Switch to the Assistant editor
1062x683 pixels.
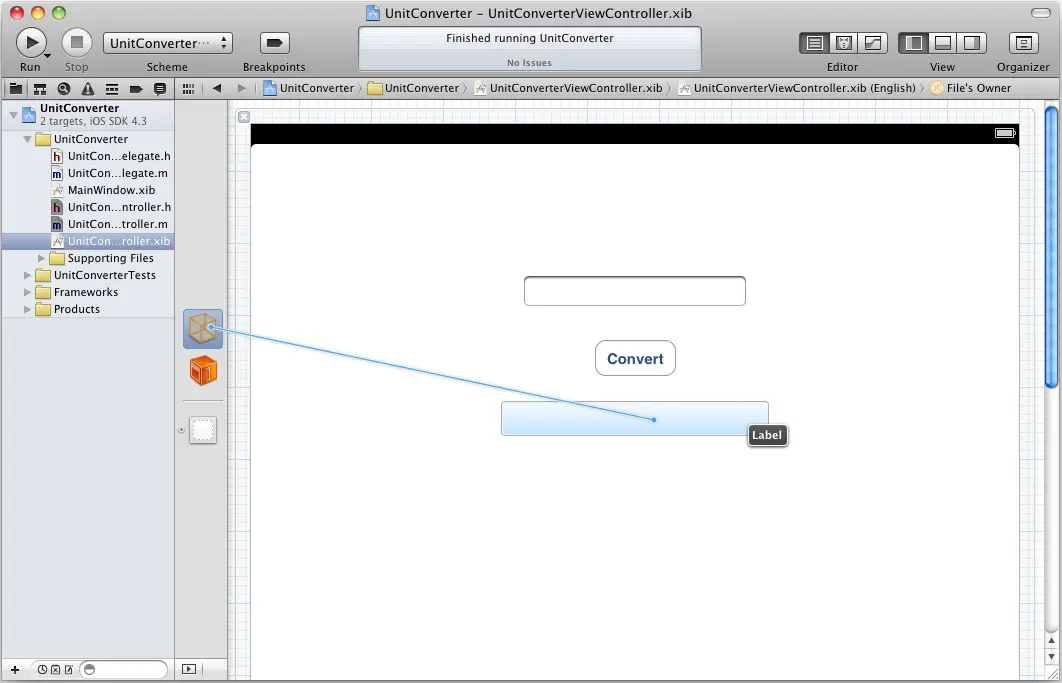pos(841,43)
